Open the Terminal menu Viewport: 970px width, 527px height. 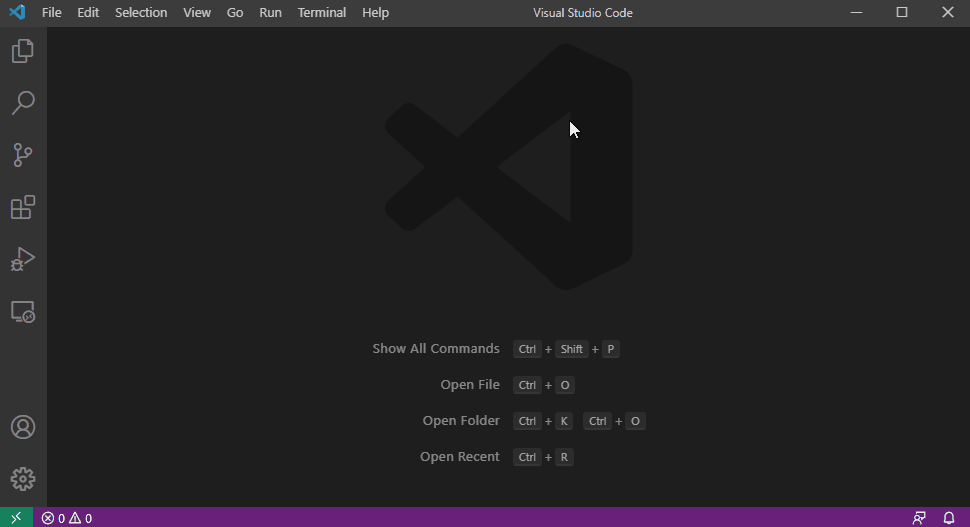[322, 12]
